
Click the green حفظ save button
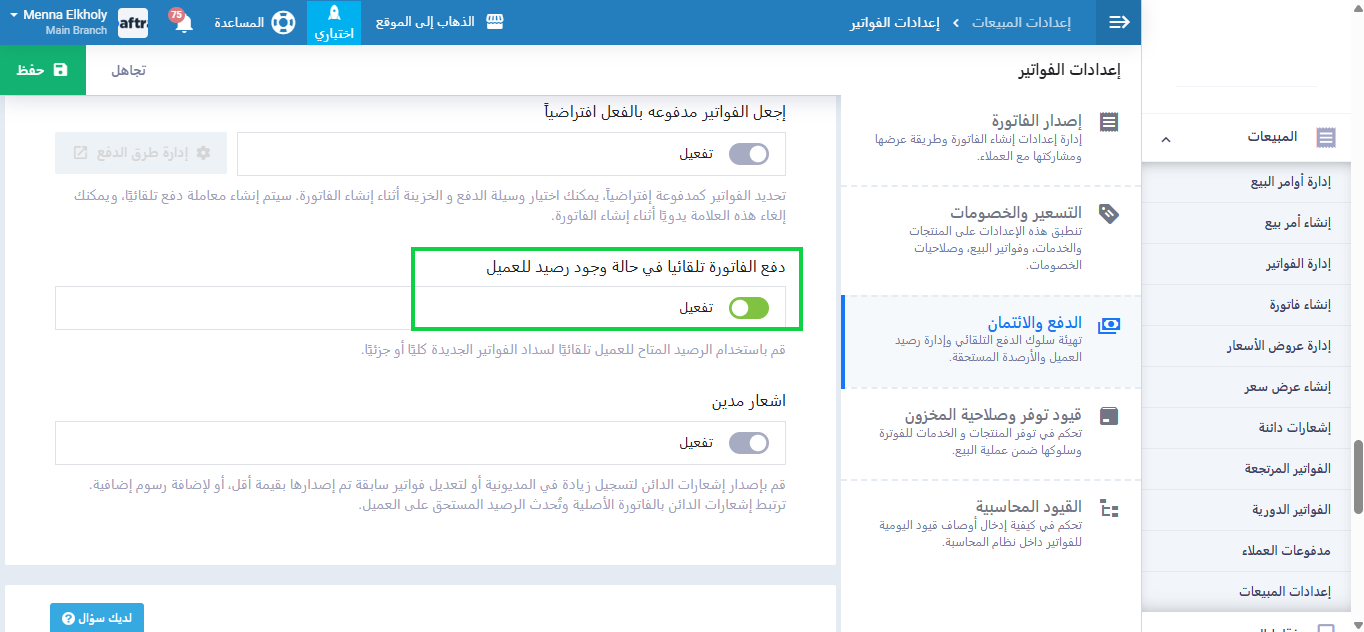click(43, 70)
